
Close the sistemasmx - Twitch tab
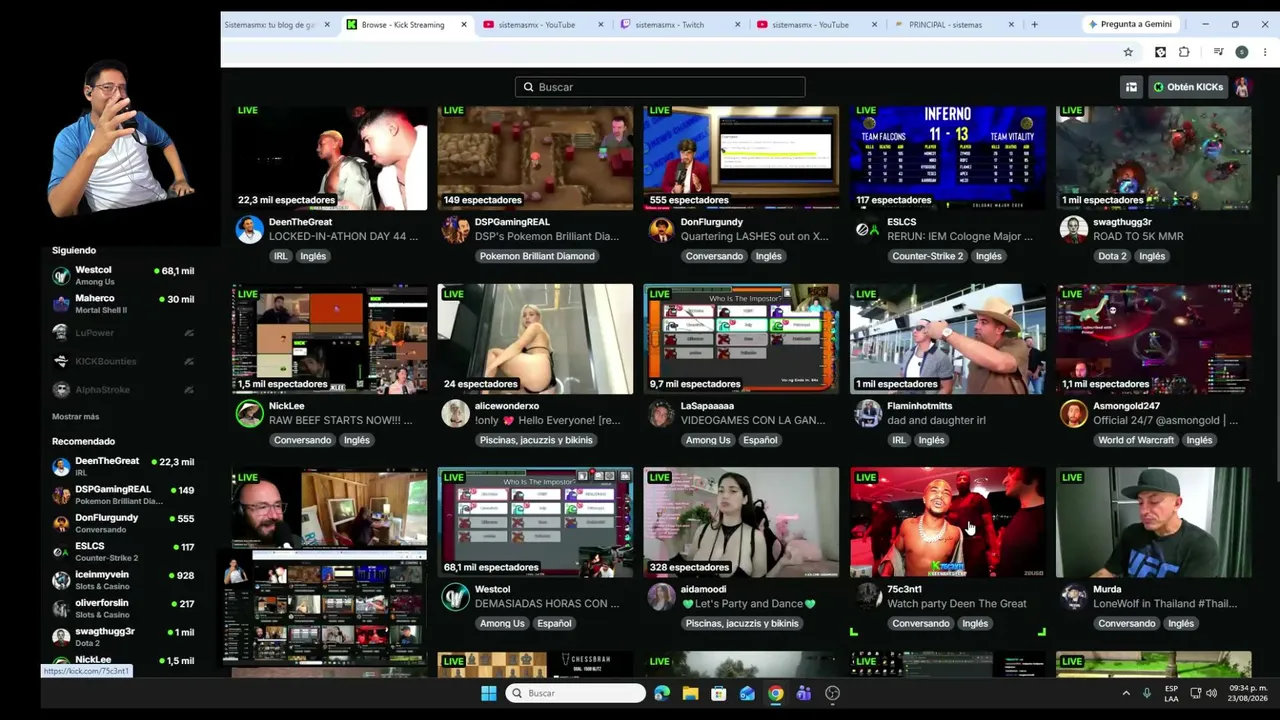pyautogui.click(x=738, y=24)
